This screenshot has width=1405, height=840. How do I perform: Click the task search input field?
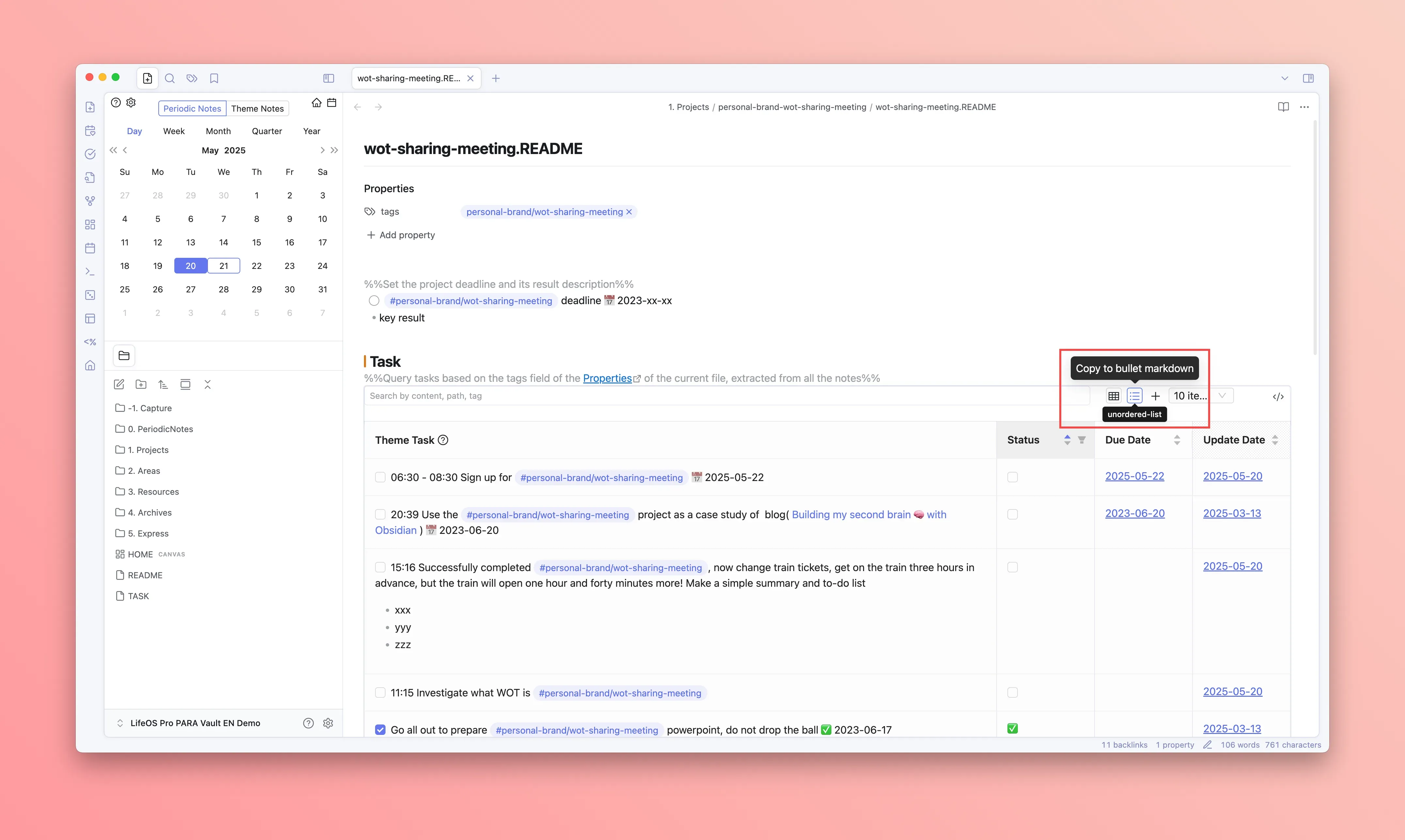(725, 396)
